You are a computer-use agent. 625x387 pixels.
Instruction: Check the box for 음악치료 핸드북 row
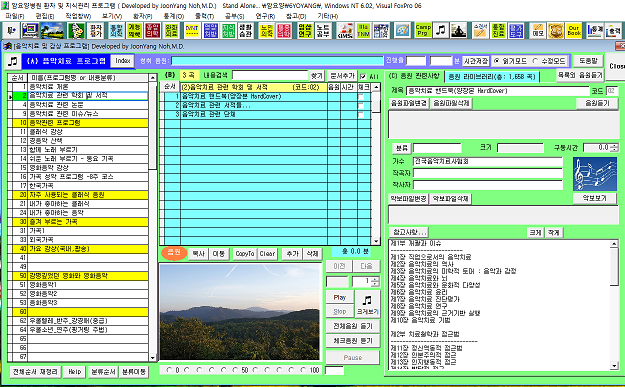[361, 97]
